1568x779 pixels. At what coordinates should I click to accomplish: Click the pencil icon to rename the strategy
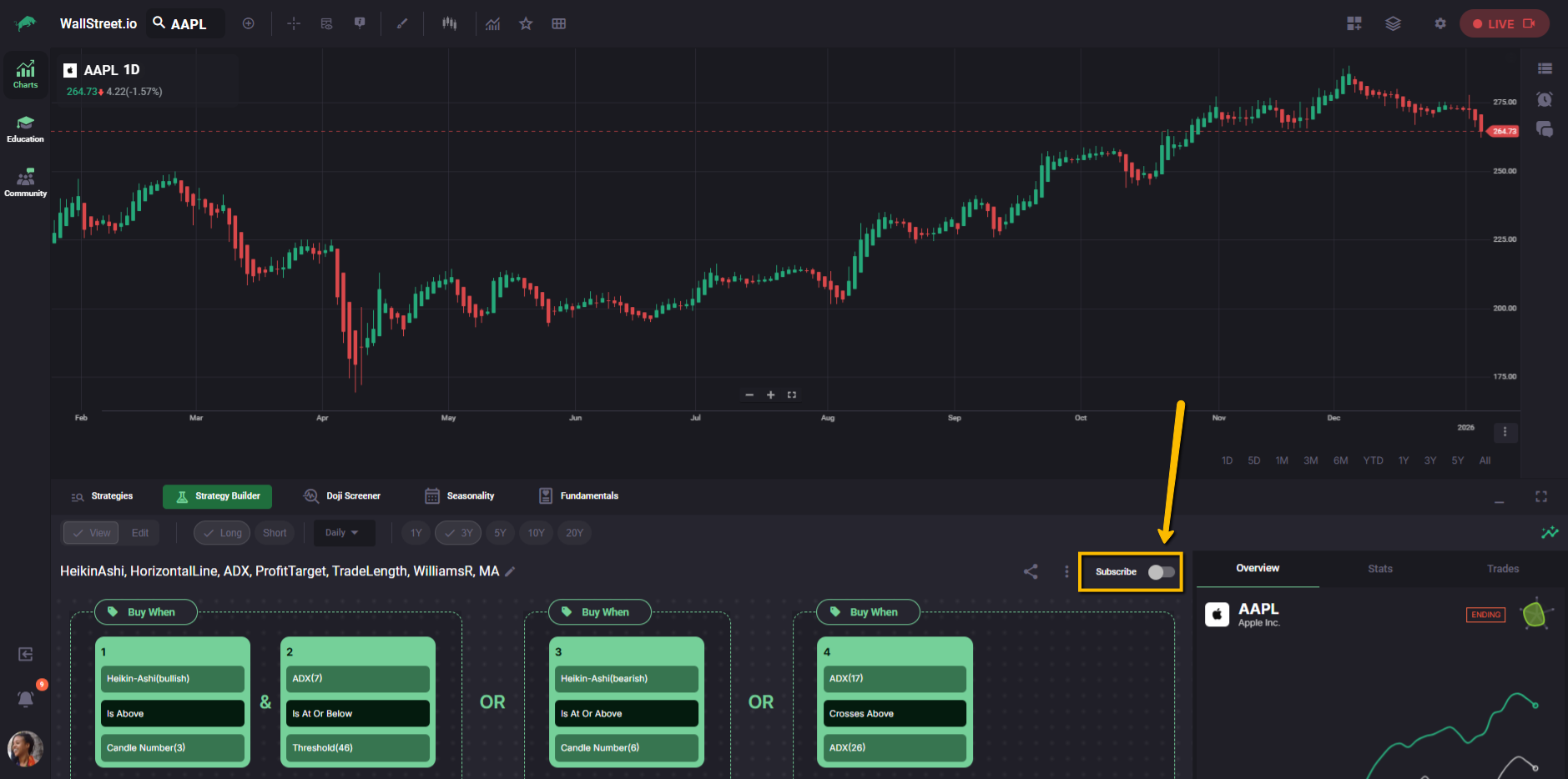pyautogui.click(x=510, y=571)
